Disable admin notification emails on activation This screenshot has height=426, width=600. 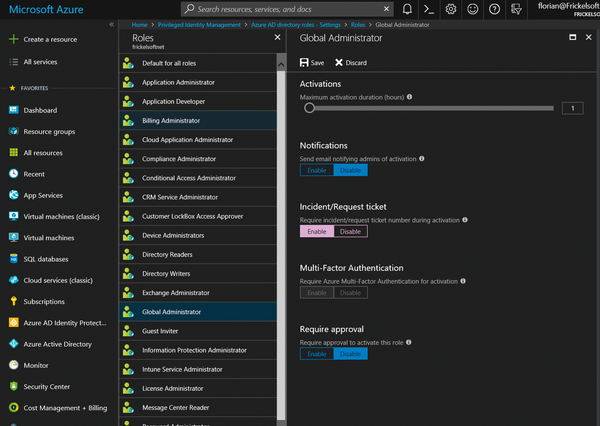351,170
